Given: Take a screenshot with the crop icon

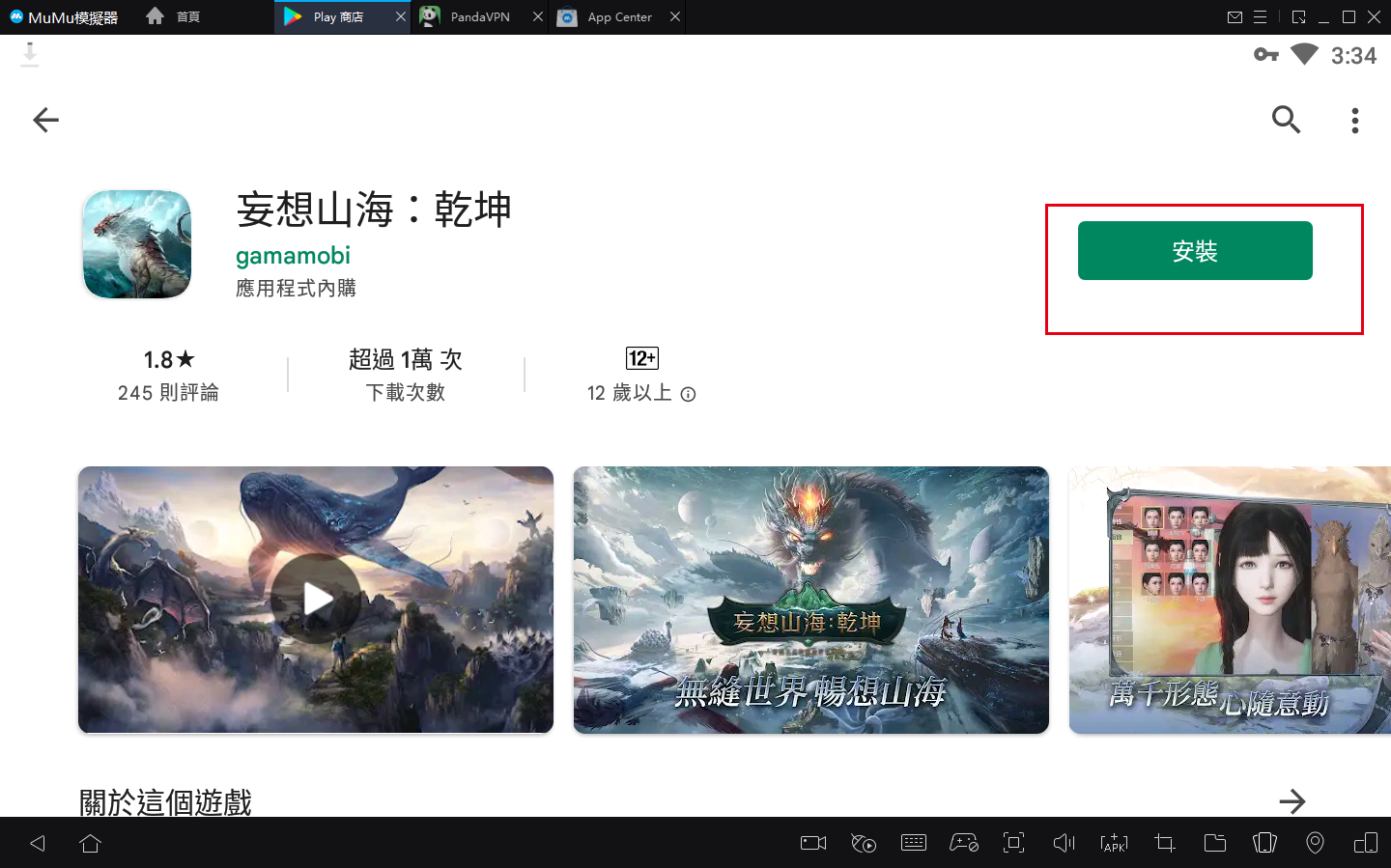Looking at the screenshot, I should coord(1165,843).
